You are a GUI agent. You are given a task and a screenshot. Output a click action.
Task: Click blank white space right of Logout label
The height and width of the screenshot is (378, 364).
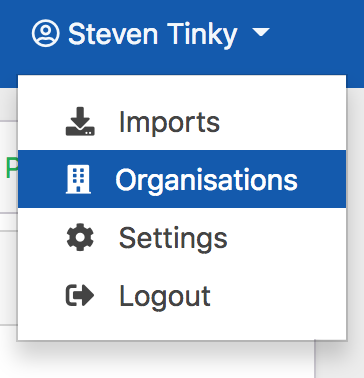point(278,295)
